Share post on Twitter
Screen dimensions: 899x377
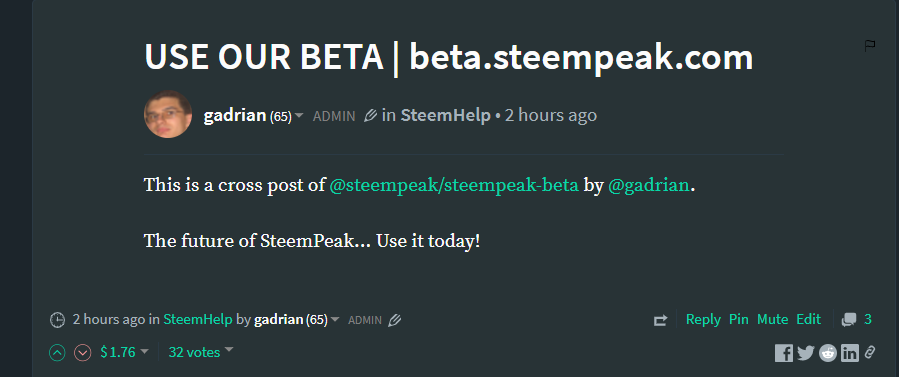click(x=806, y=353)
